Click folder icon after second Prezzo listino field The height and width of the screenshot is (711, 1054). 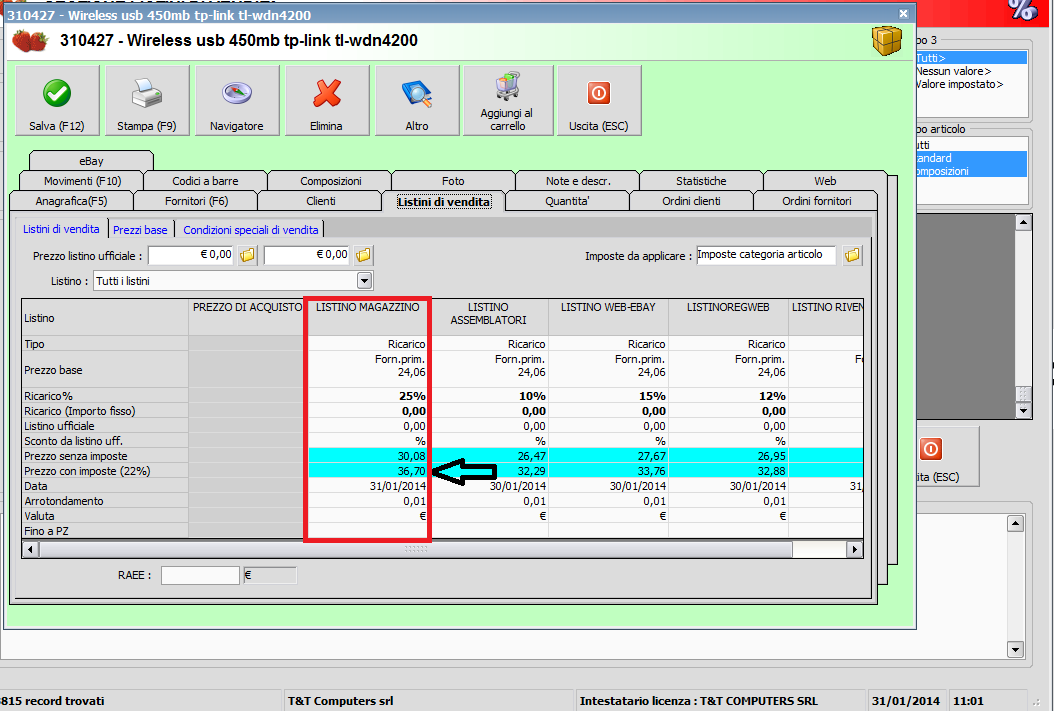364,255
